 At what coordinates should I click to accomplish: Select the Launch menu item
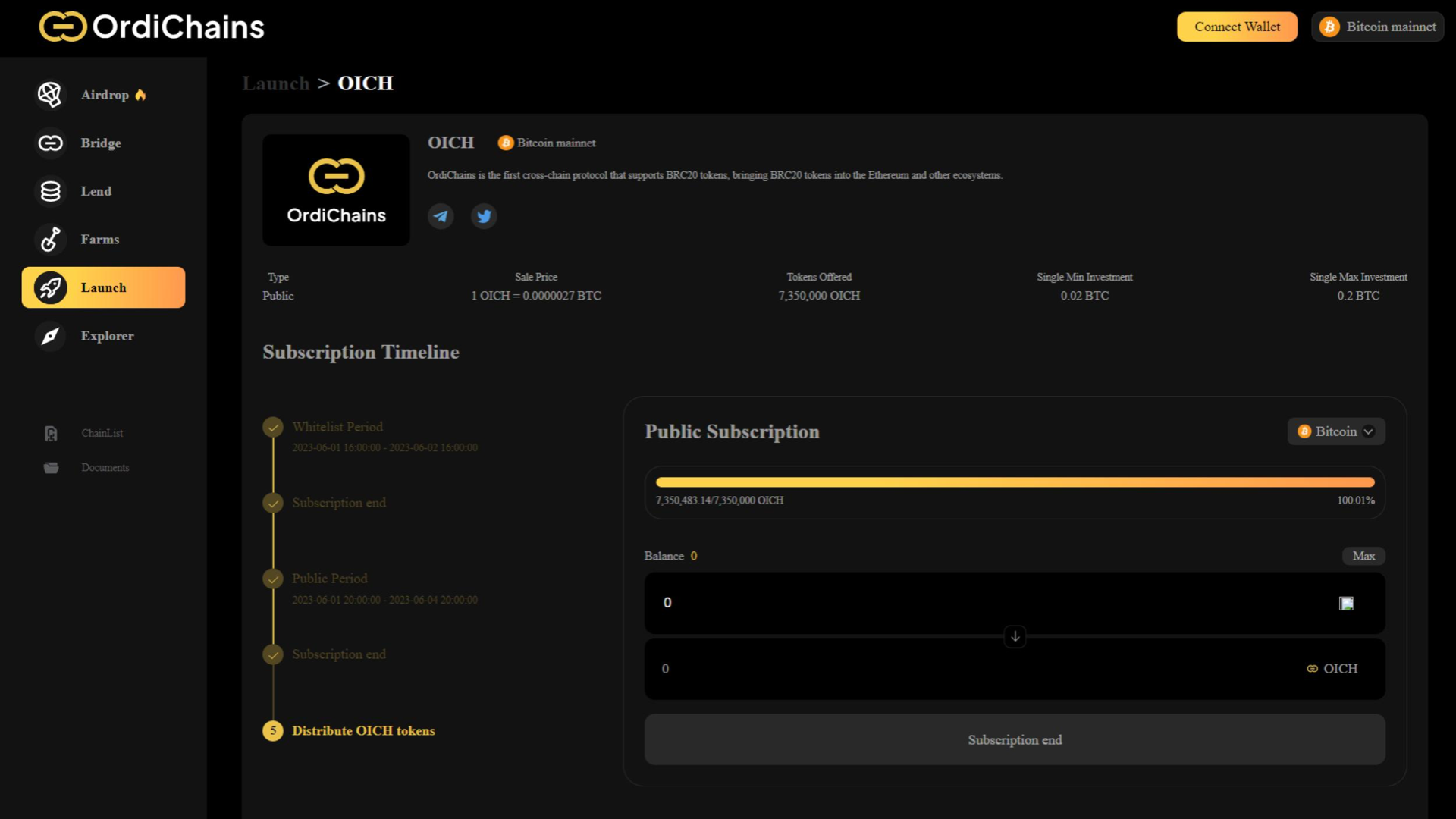tap(103, 287)
